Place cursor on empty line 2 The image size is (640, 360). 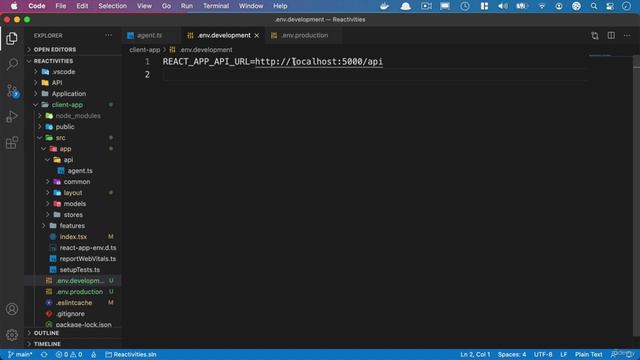coord(375,75)
